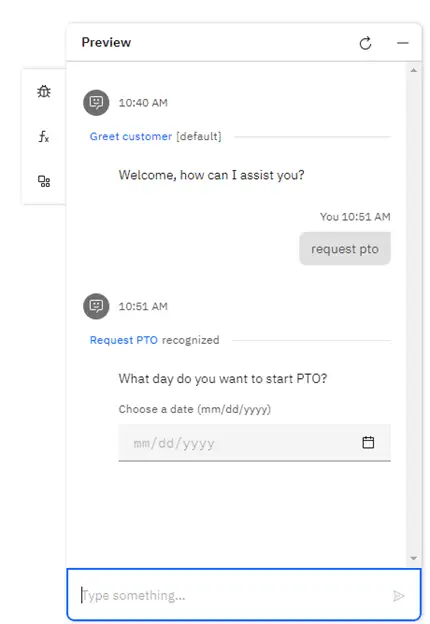Click the extensions grid icon in sidebar
This screenshot has width=430, height=624.
44,181
